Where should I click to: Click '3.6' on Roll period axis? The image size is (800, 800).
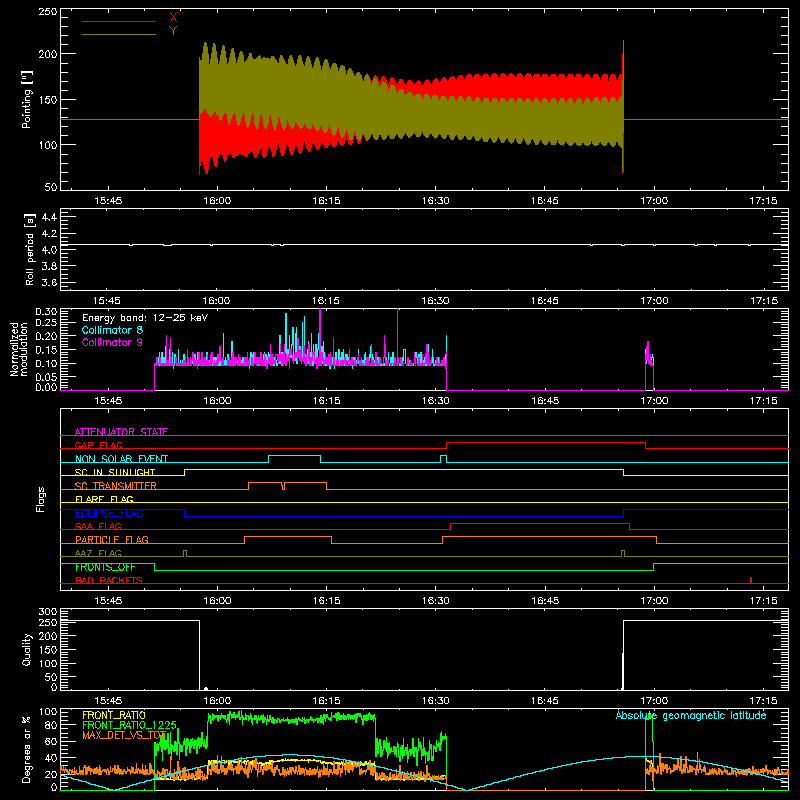(x=49, y=282)
